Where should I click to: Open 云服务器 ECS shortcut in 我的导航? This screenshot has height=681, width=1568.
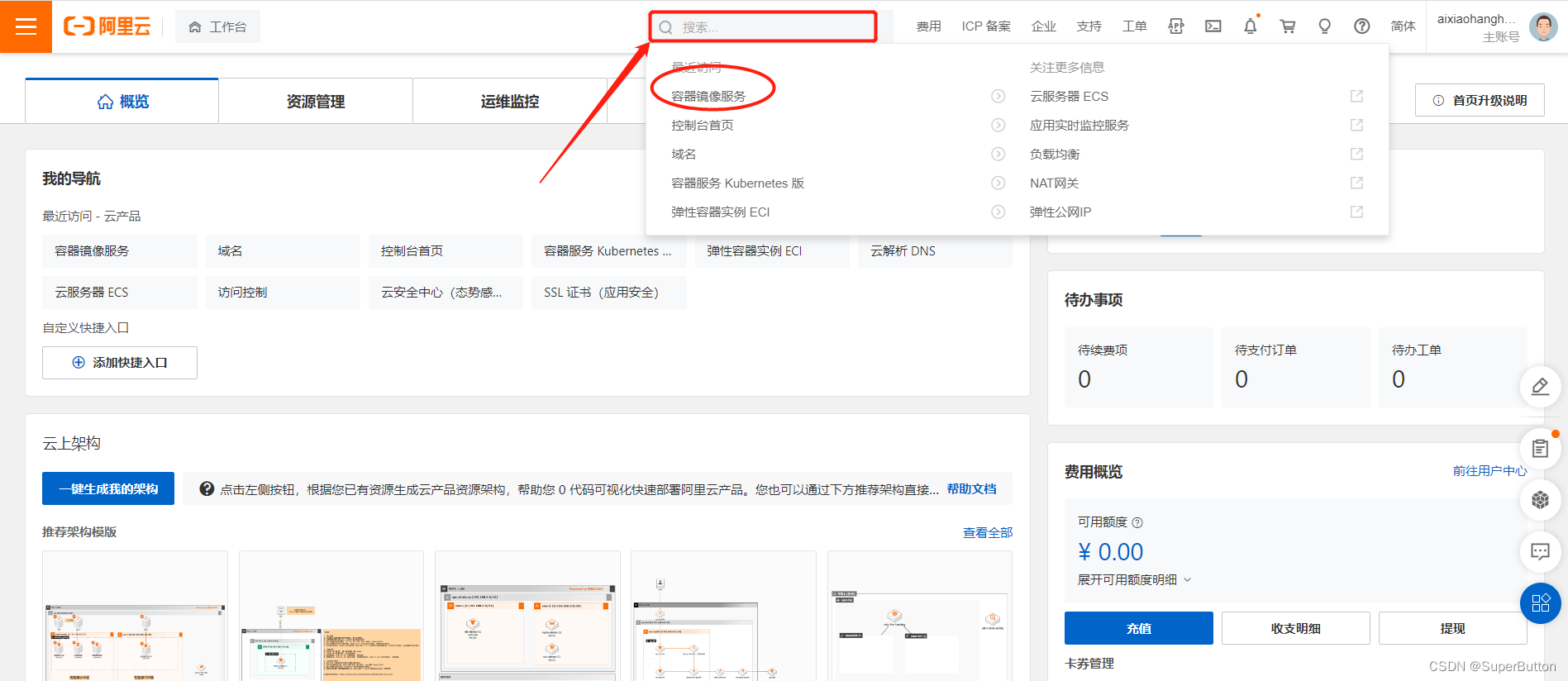[120, 293]
